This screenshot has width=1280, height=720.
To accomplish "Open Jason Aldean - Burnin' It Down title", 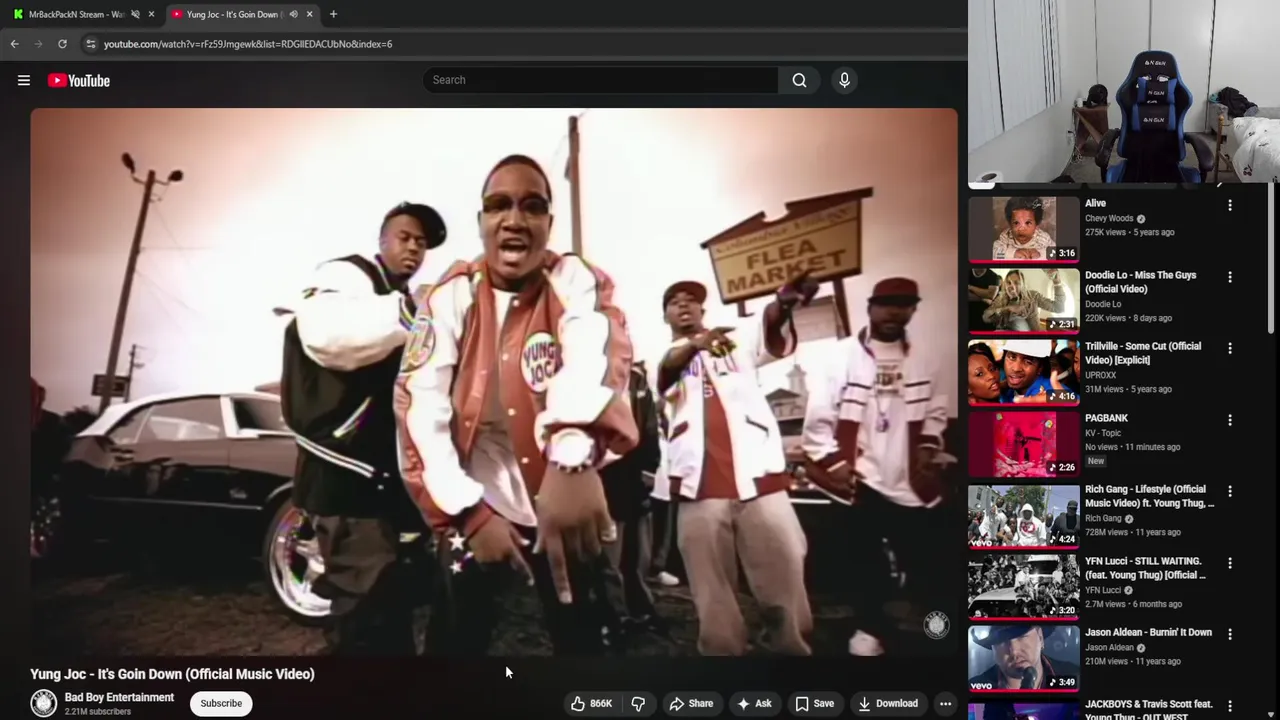I will (1148, 632).
